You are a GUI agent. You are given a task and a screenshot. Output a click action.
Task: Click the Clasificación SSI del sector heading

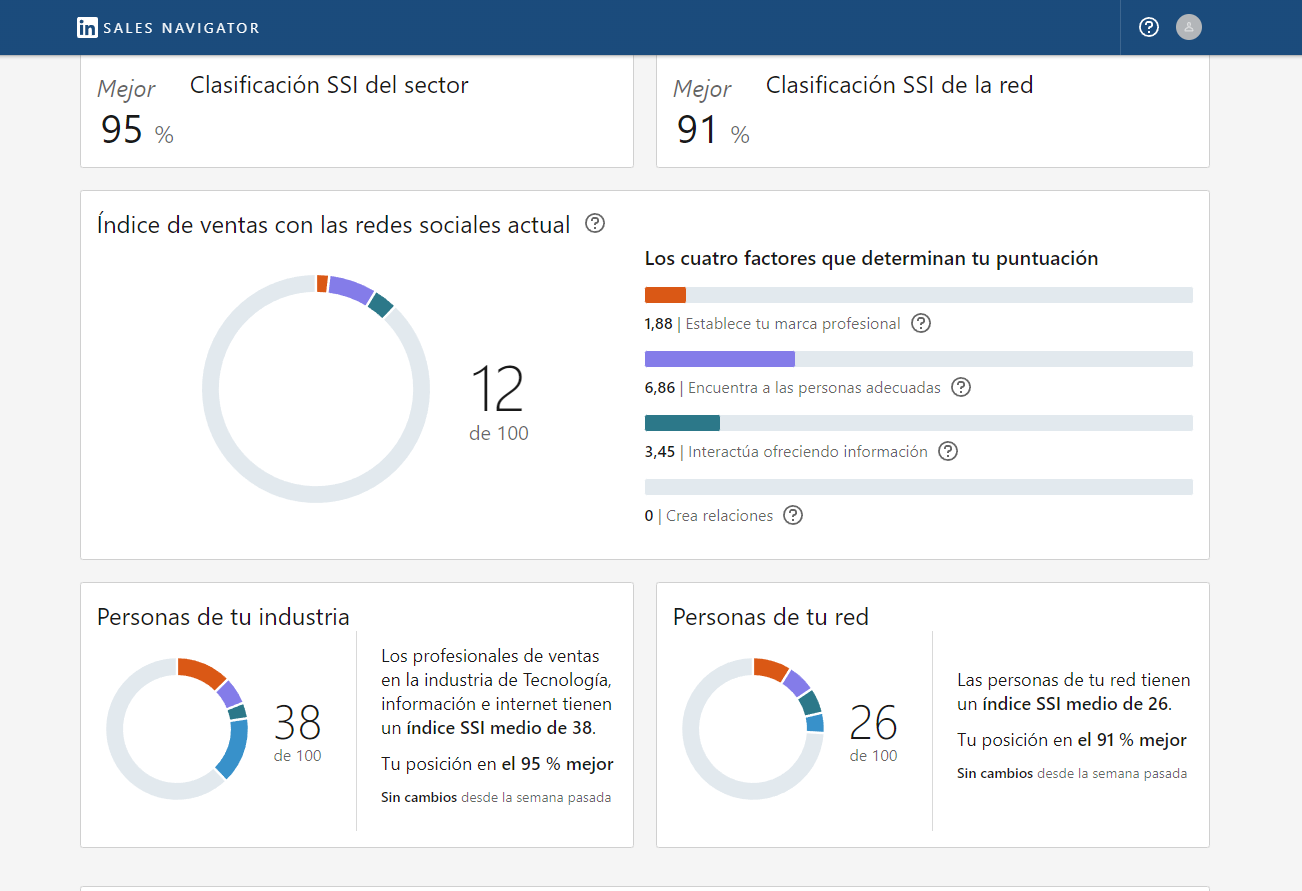tap(329, 85)
